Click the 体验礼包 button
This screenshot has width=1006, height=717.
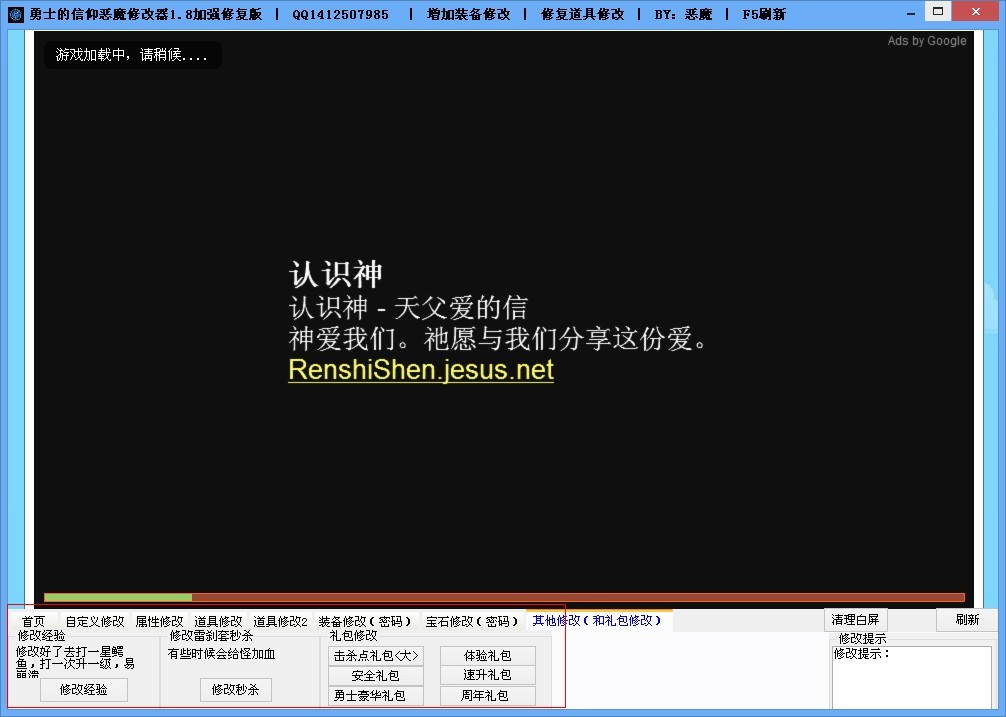tap(488, 655)
